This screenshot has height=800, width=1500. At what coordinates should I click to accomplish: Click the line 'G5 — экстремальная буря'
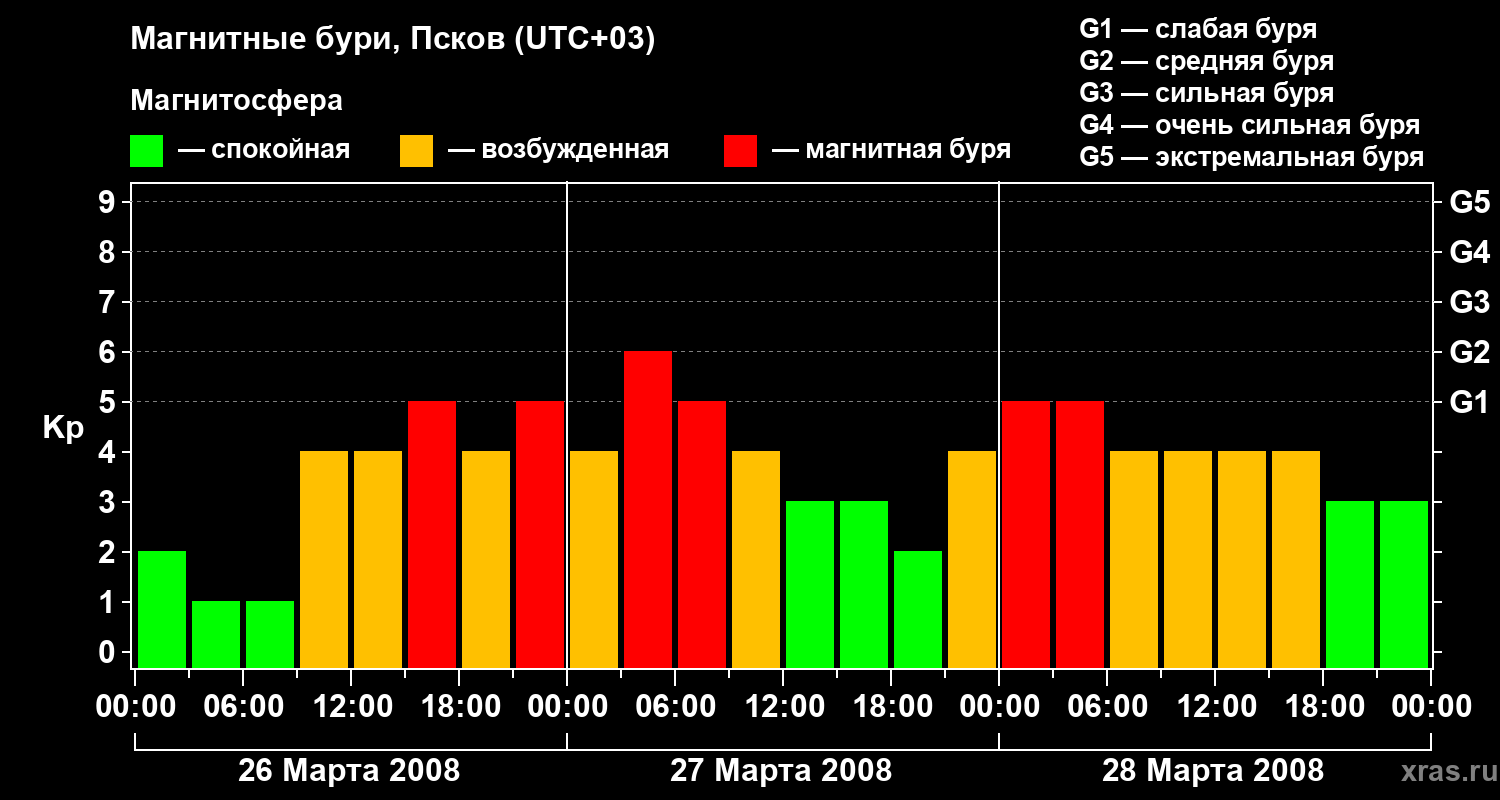click(1252, 157)
